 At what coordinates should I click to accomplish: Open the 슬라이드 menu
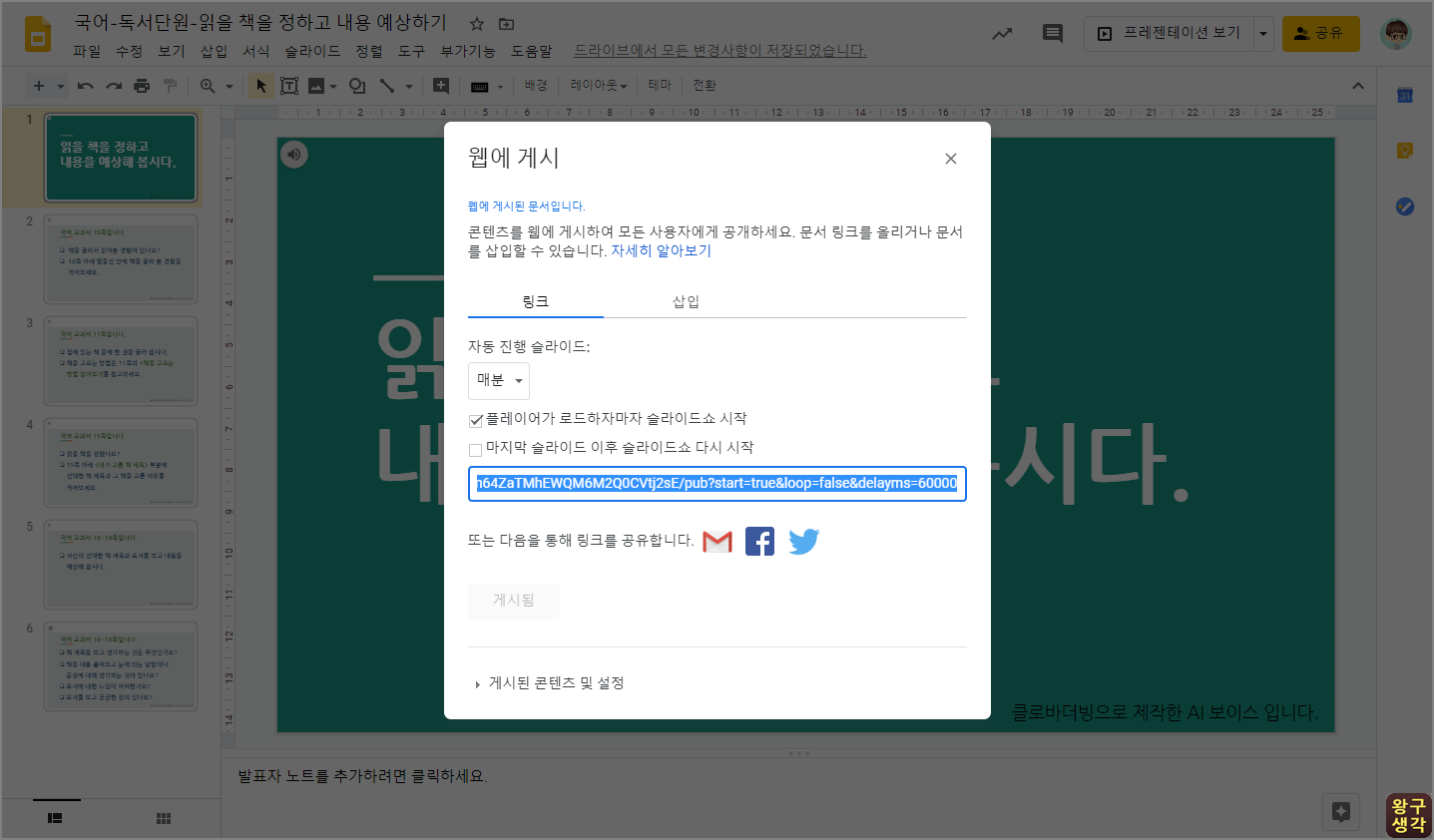click(312, 51)
